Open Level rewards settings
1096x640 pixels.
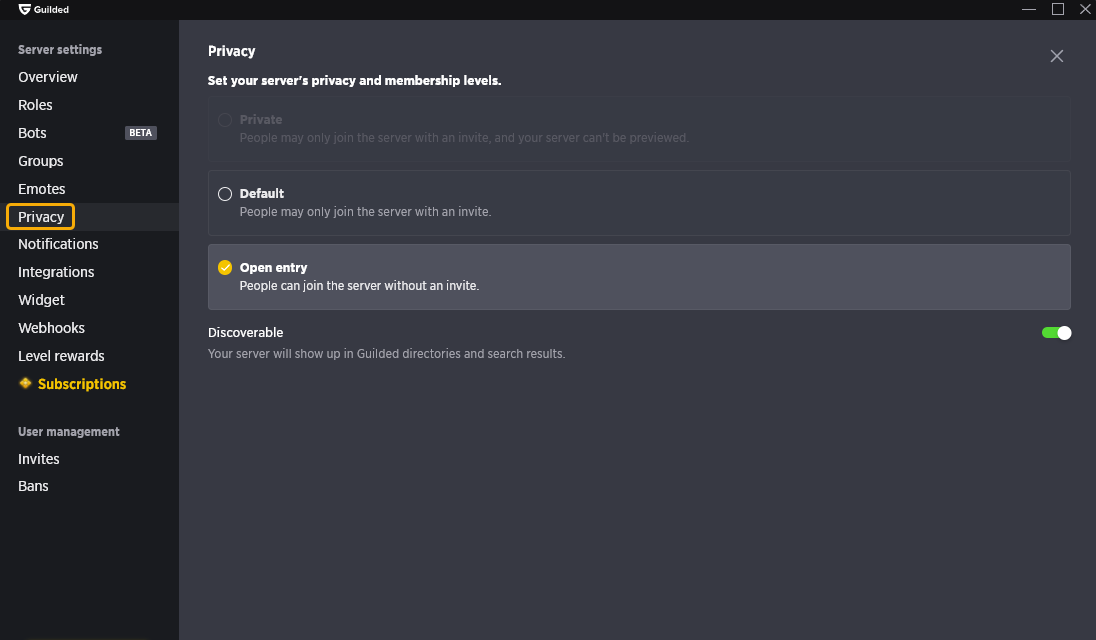pos(61,356)
